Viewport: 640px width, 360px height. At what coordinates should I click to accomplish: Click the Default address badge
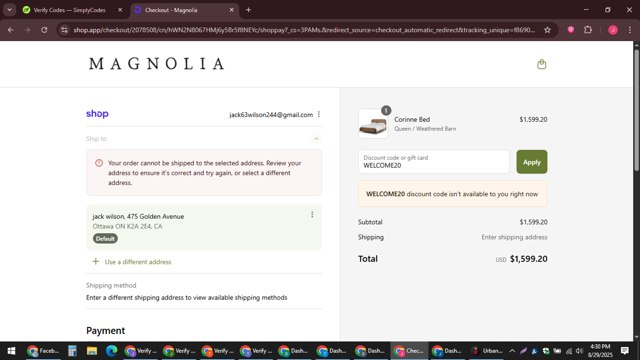105,238
